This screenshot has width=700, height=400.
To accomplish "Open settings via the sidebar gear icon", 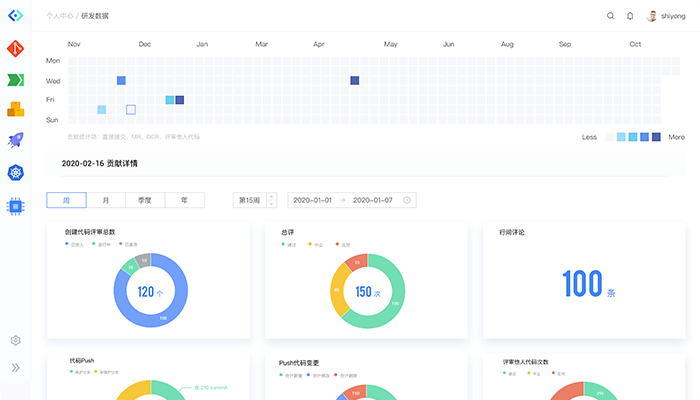I will 16,340.
